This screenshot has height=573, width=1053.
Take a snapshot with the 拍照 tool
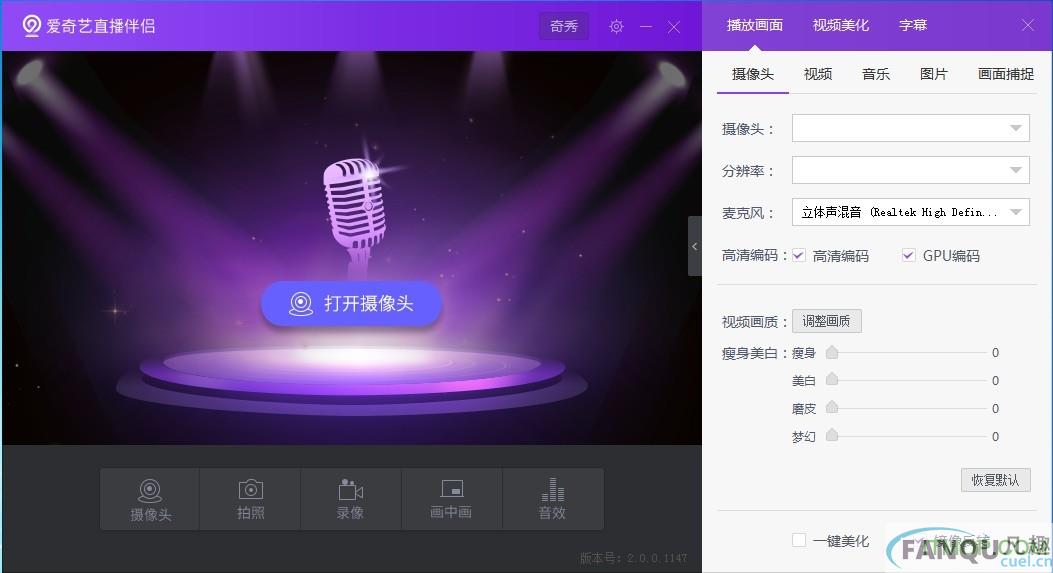click(250, 499)
